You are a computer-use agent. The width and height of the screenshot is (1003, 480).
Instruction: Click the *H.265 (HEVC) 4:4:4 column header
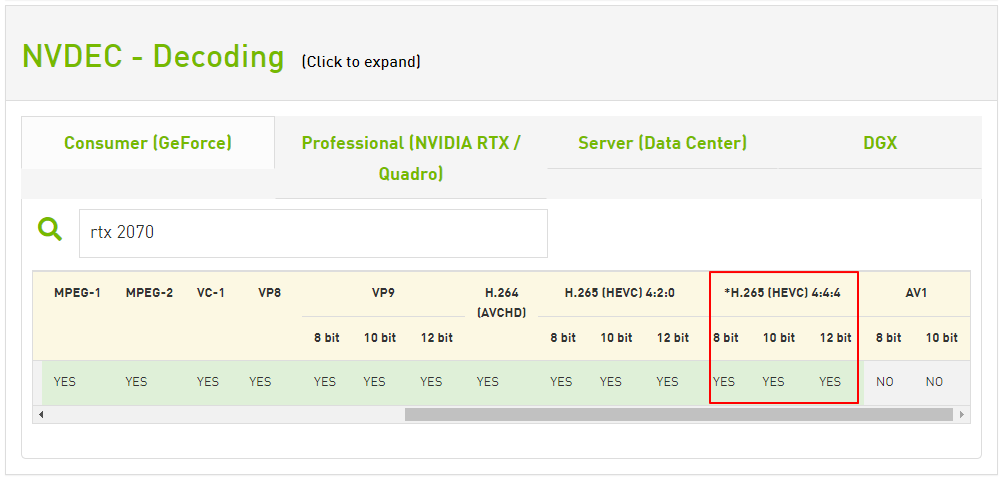click(782, 293)
